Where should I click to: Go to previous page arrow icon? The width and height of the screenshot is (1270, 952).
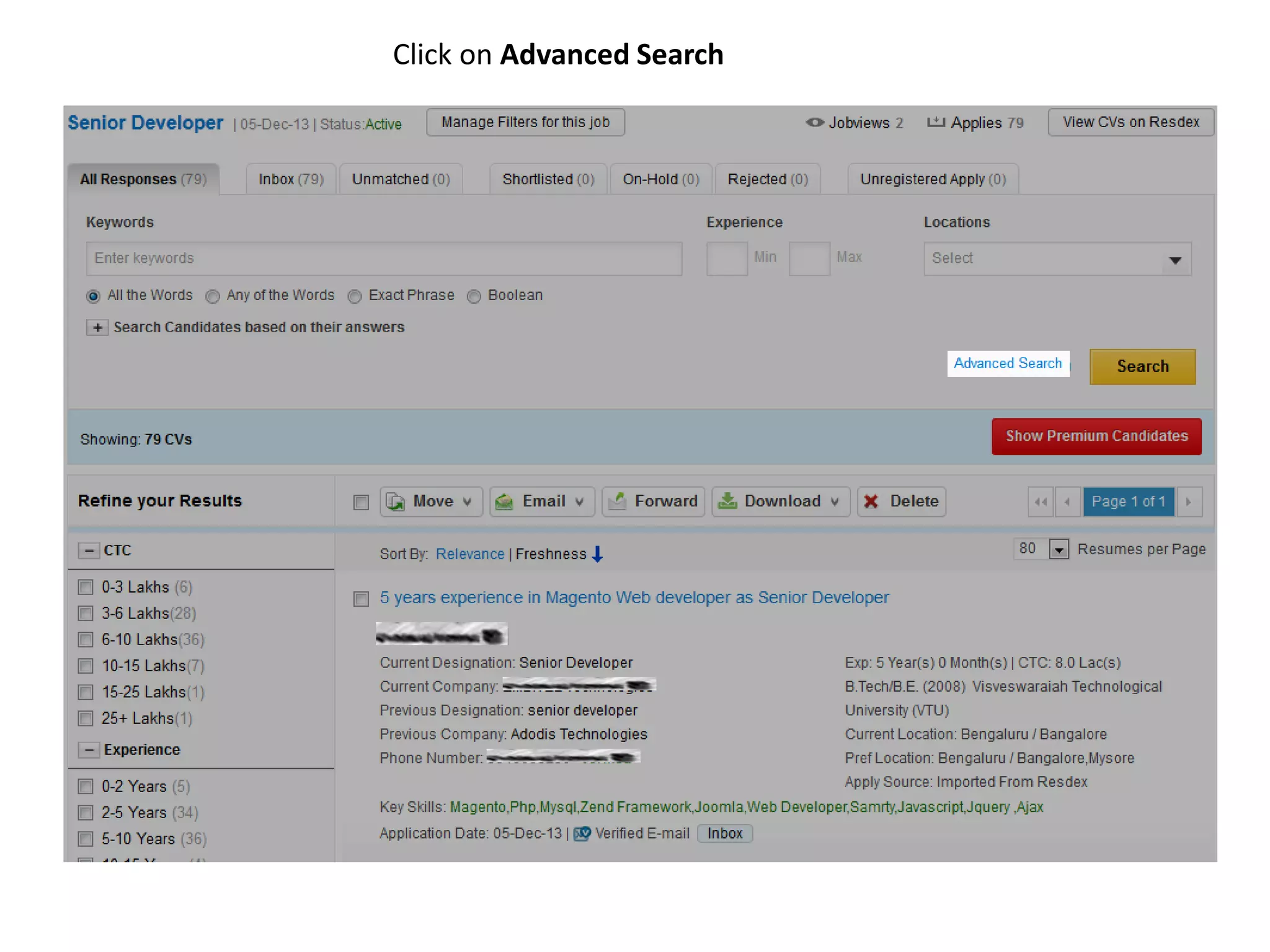[x=1068, y=502]
